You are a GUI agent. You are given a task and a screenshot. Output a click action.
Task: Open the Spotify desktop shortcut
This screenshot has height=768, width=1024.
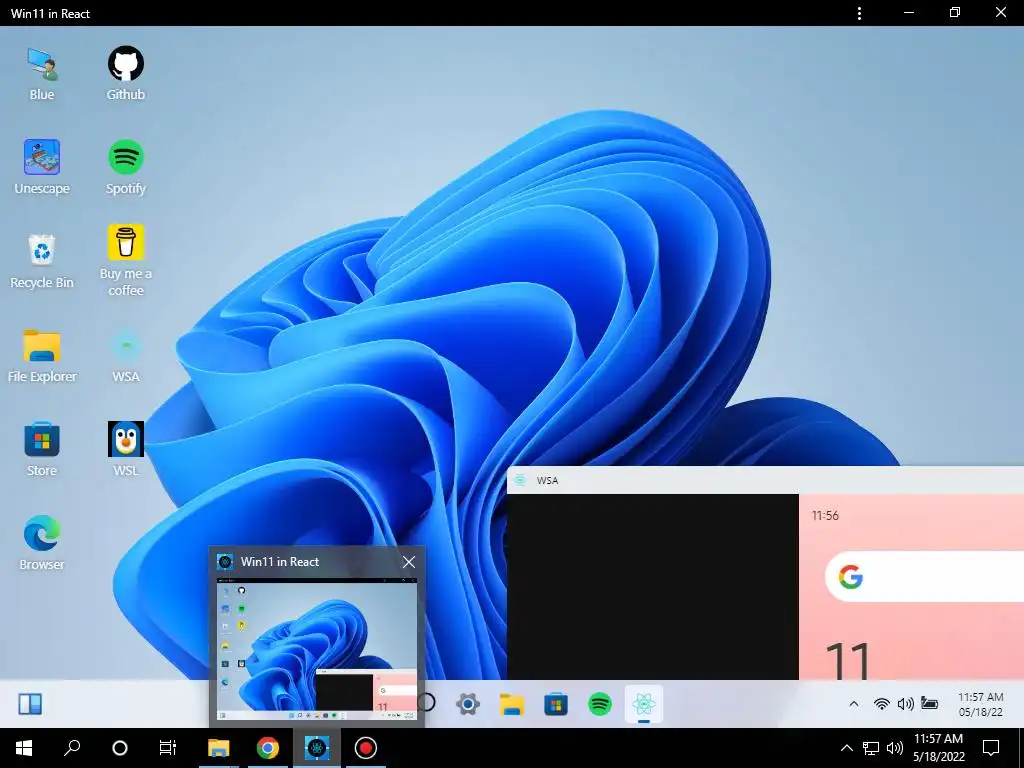[x=125, y=167]
